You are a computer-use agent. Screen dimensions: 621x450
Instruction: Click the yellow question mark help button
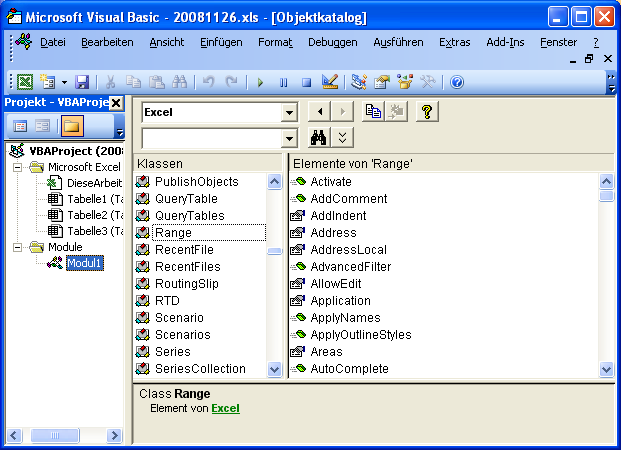[426, 112]
